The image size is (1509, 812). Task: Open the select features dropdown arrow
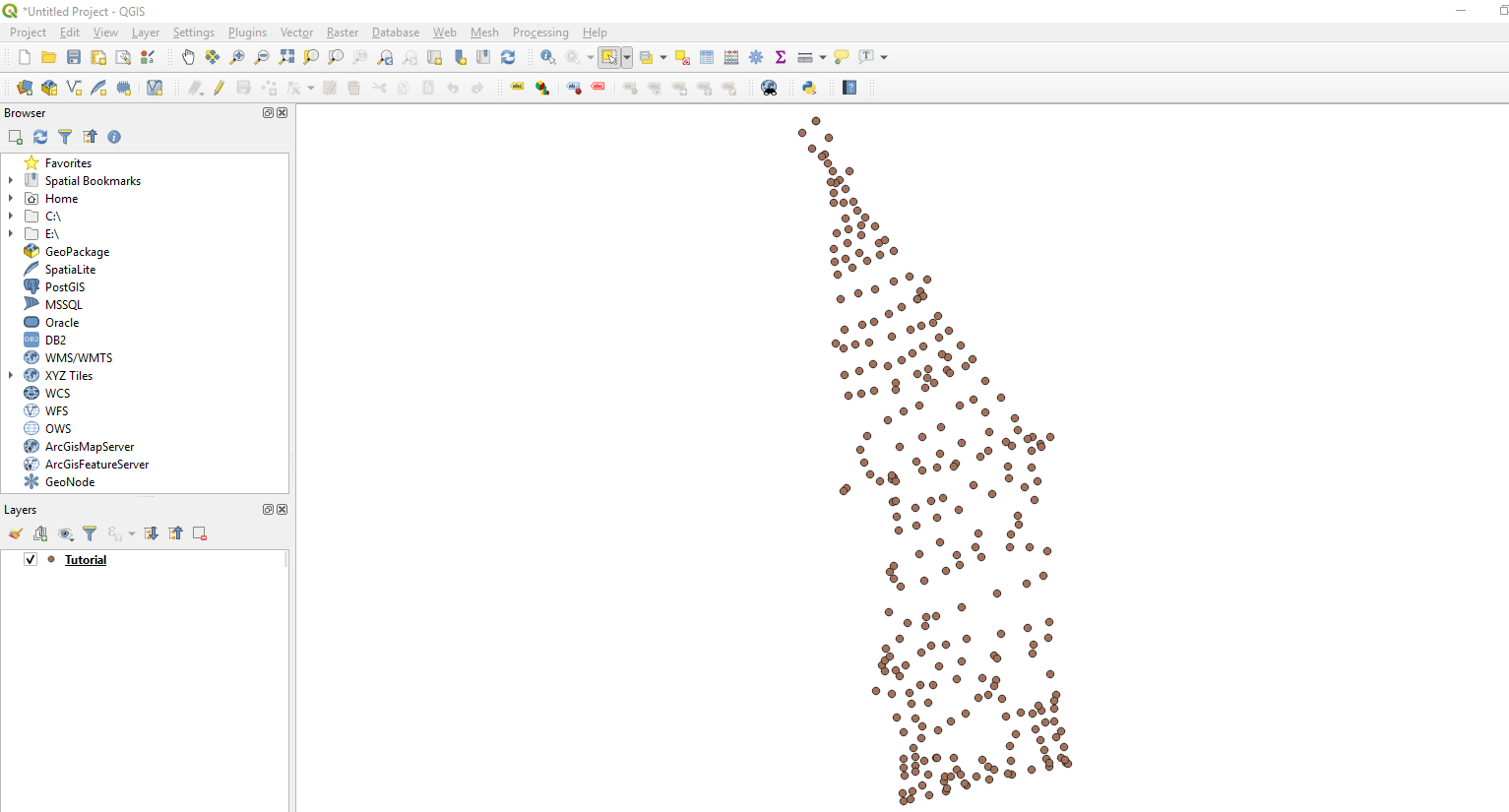coord(627,57)
